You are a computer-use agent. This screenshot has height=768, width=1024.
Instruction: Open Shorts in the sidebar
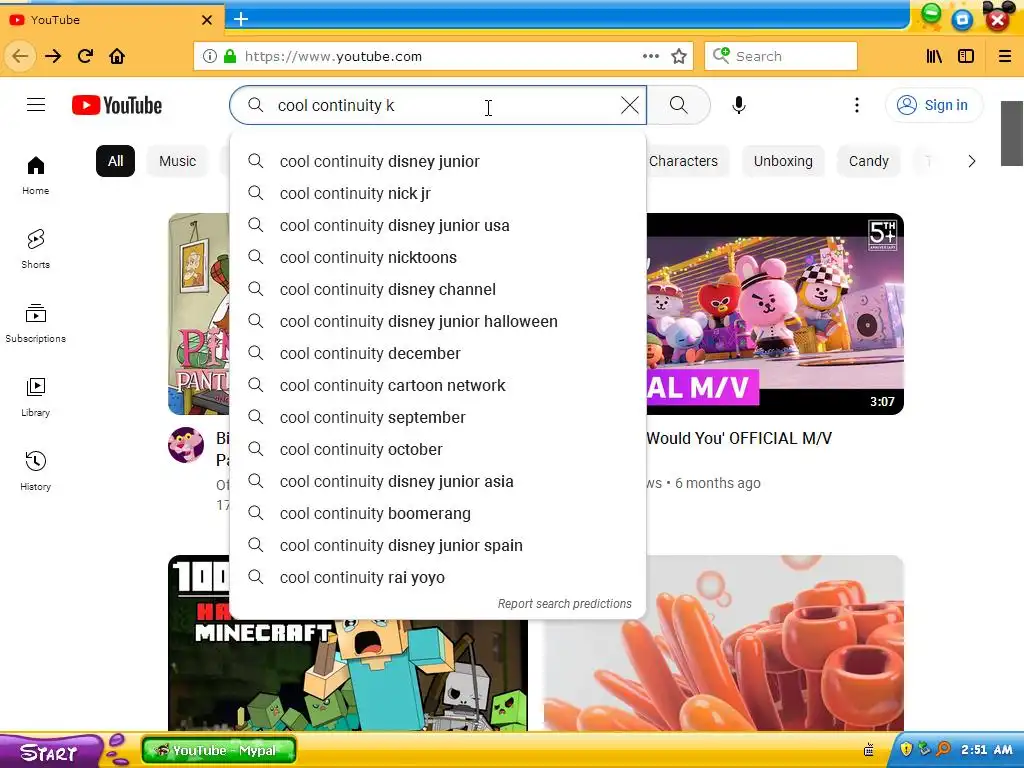35,249
